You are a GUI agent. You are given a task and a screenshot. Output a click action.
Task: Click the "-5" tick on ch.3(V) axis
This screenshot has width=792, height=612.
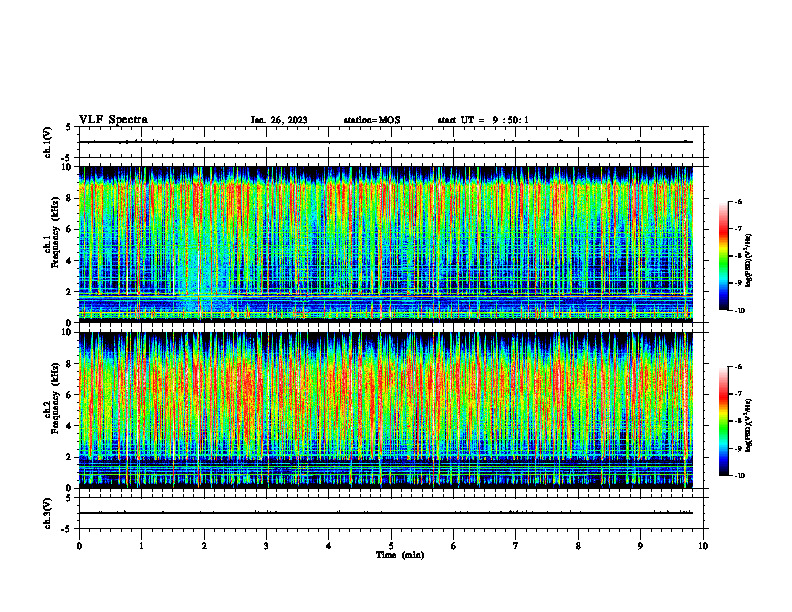point(67,529)
